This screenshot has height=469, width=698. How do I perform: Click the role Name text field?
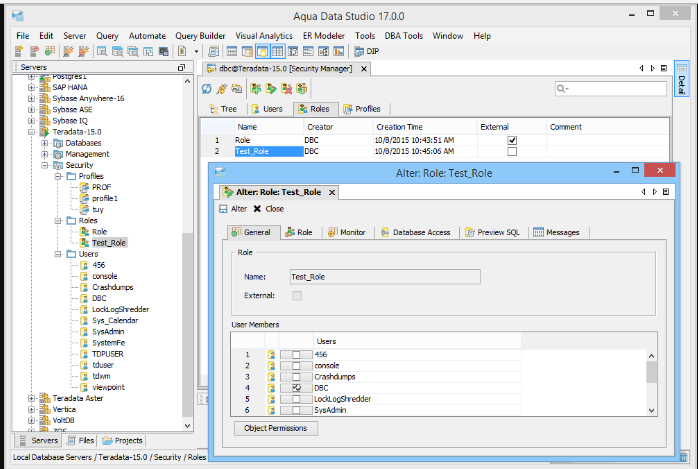click(384, 276)
